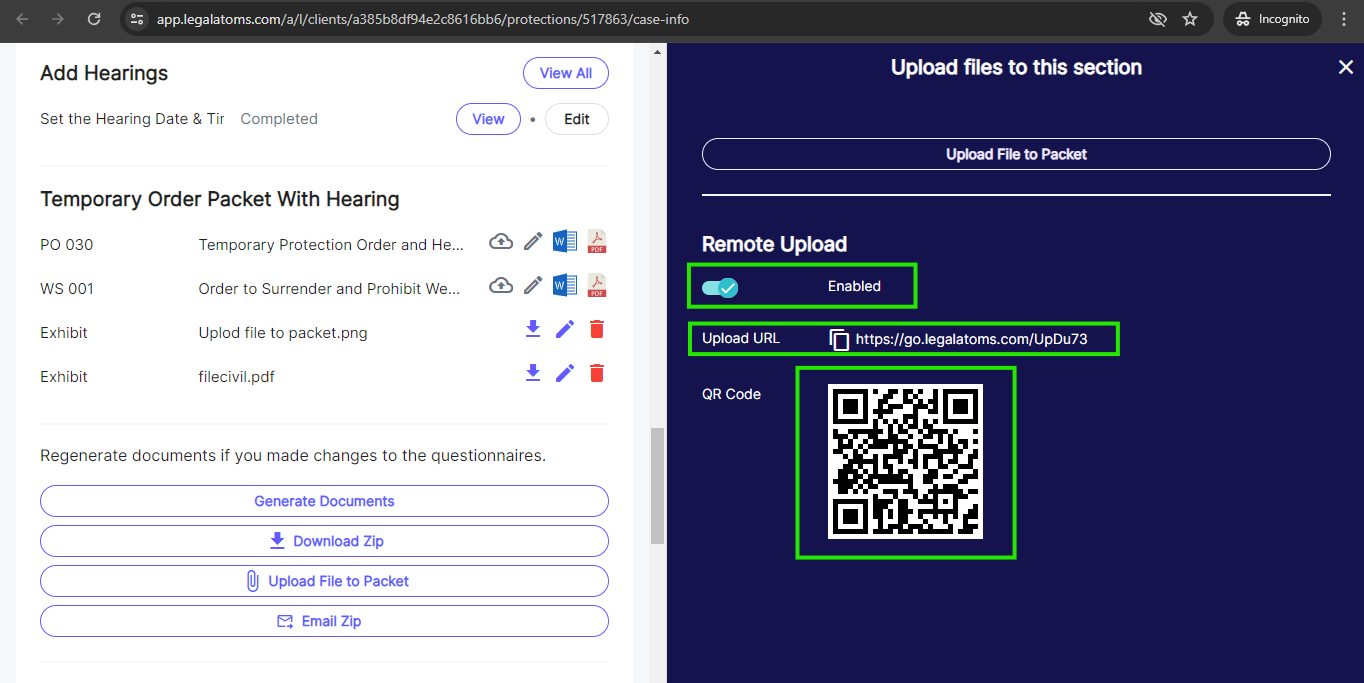Edit the filecivil.pdf exhibit
Image resolution: width=1364 pixels, height=683 pixels.
[x=565, y=373]
